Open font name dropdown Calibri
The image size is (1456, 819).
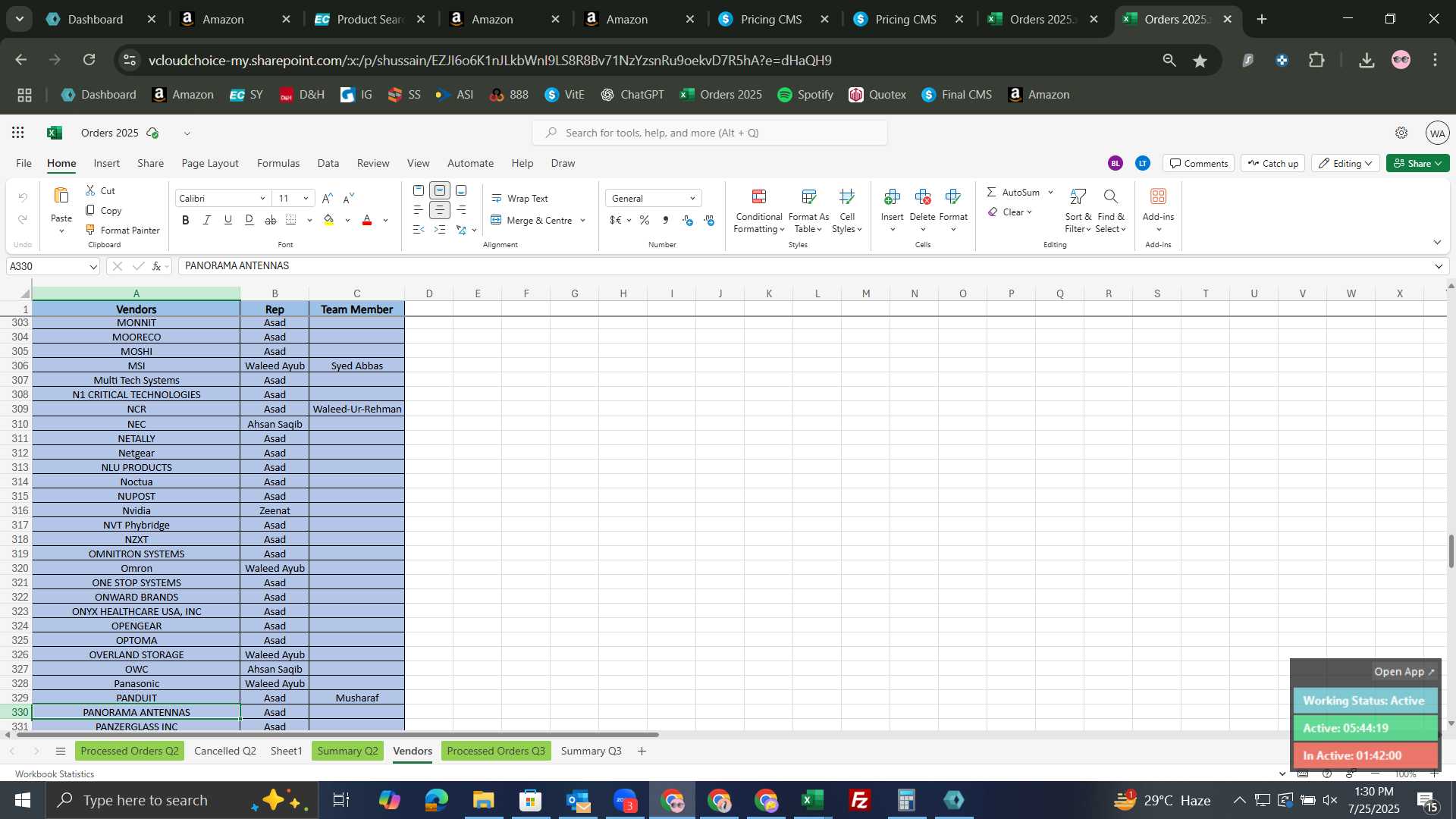[262, 199]
